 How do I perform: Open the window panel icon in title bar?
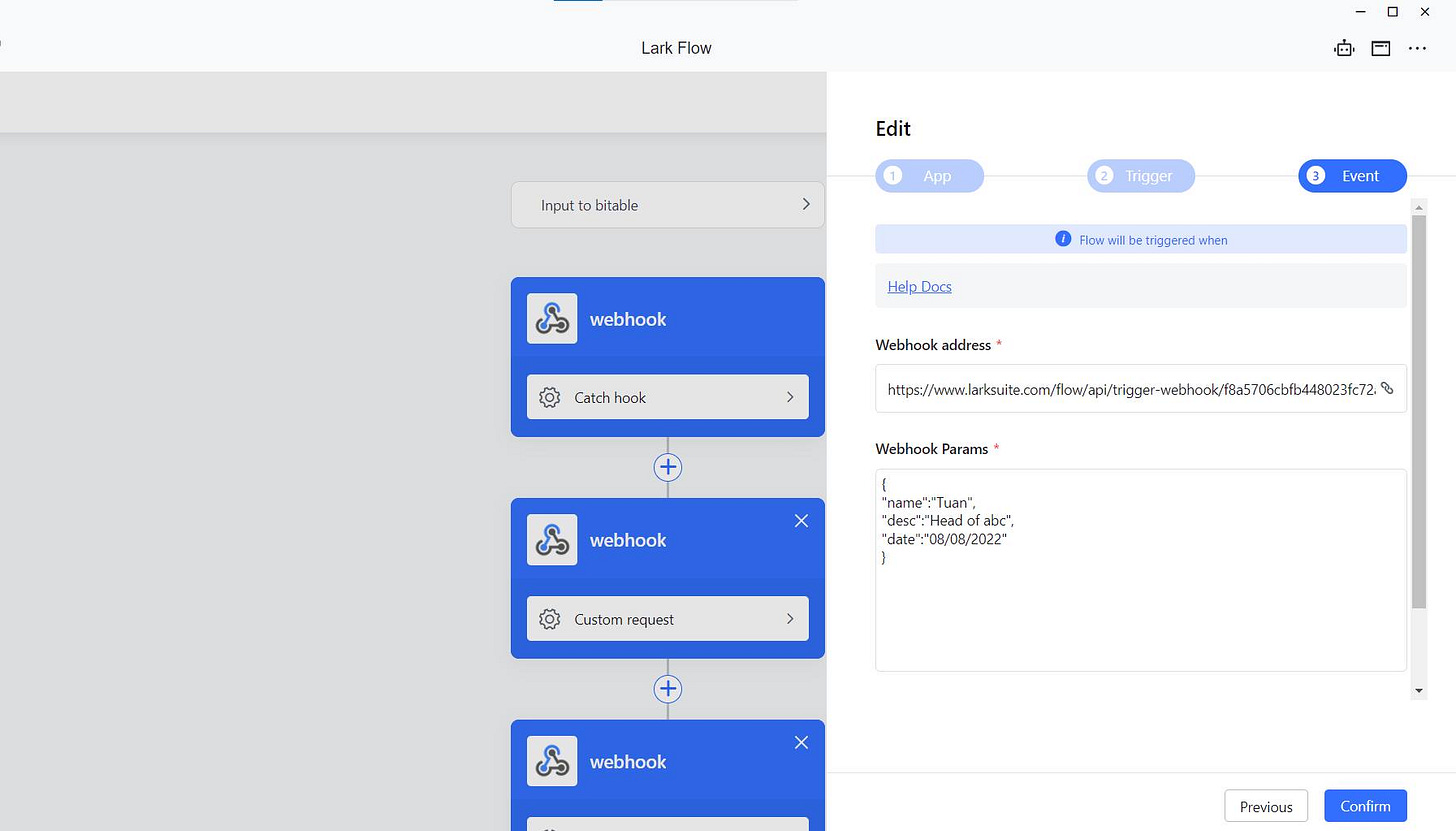pyautogui.click(x=1381, y=48)
